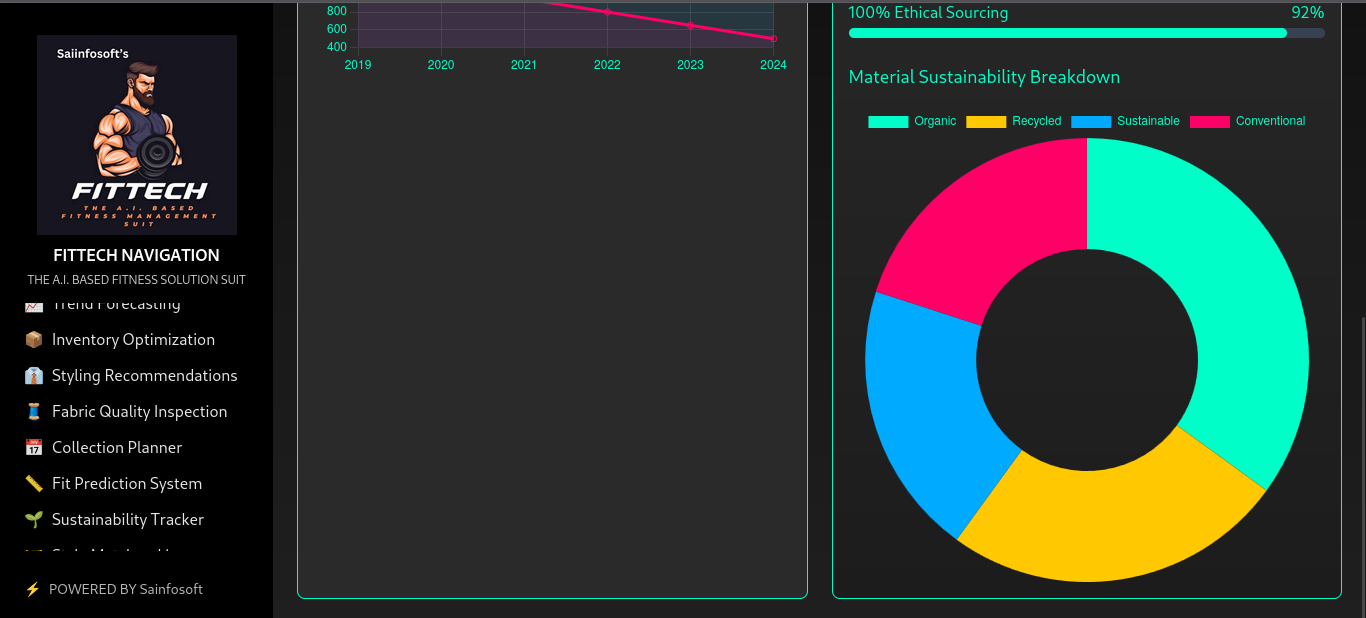Open the Fabric Quality Inspection page

coord(139,412)
